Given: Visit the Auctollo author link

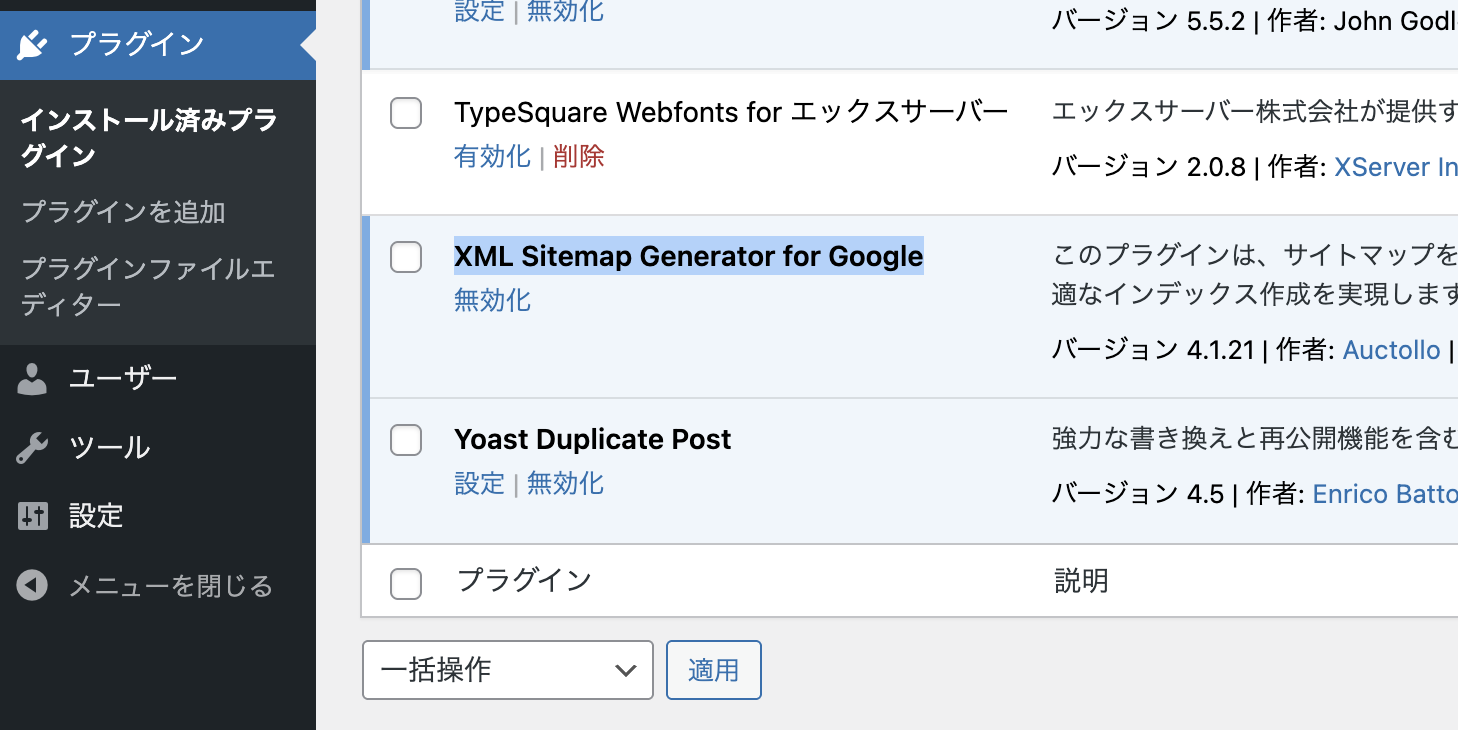Looking at the screenshot, I should pos(1391,350).
